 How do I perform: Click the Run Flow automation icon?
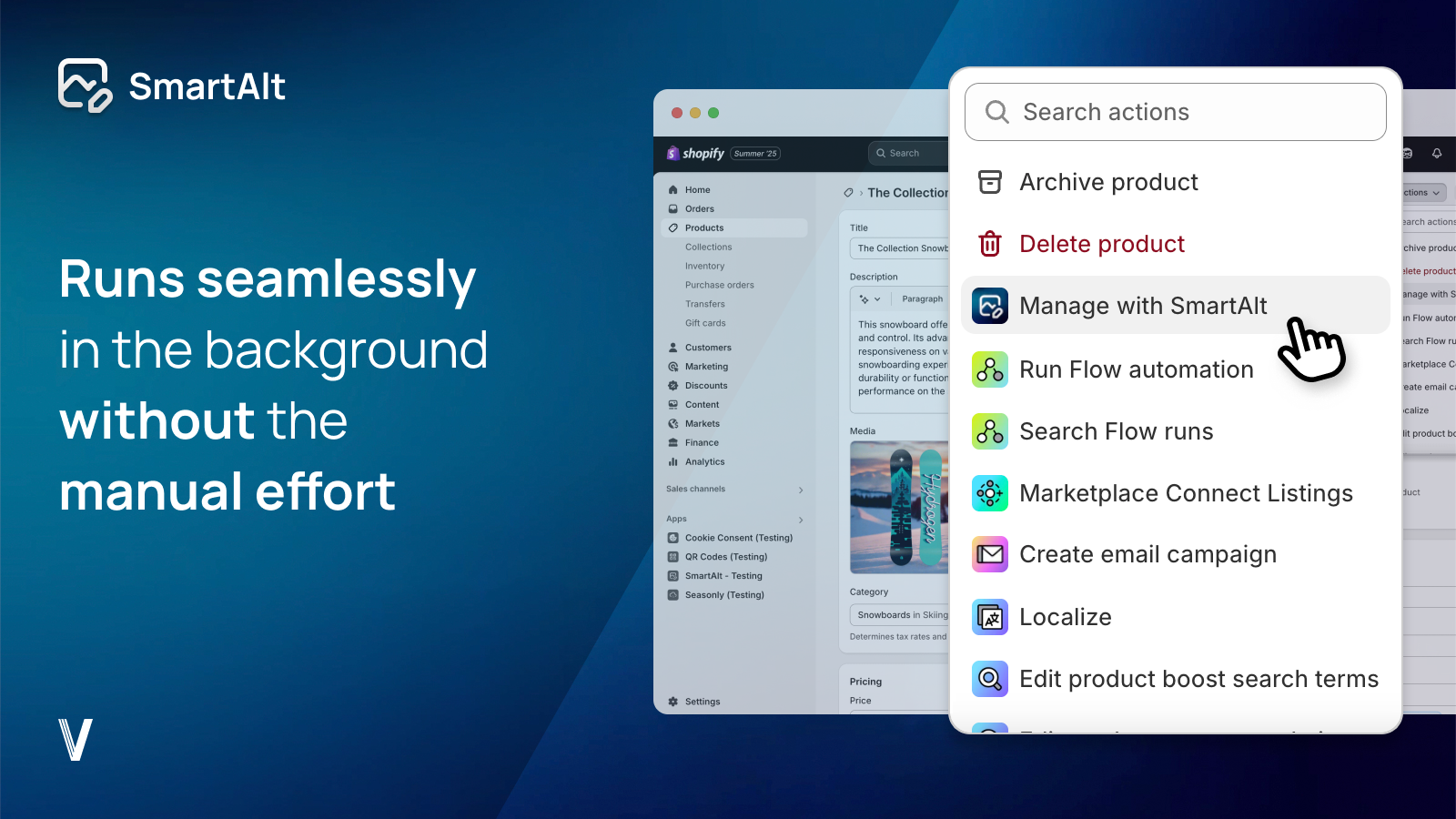[x=989, y=369]
